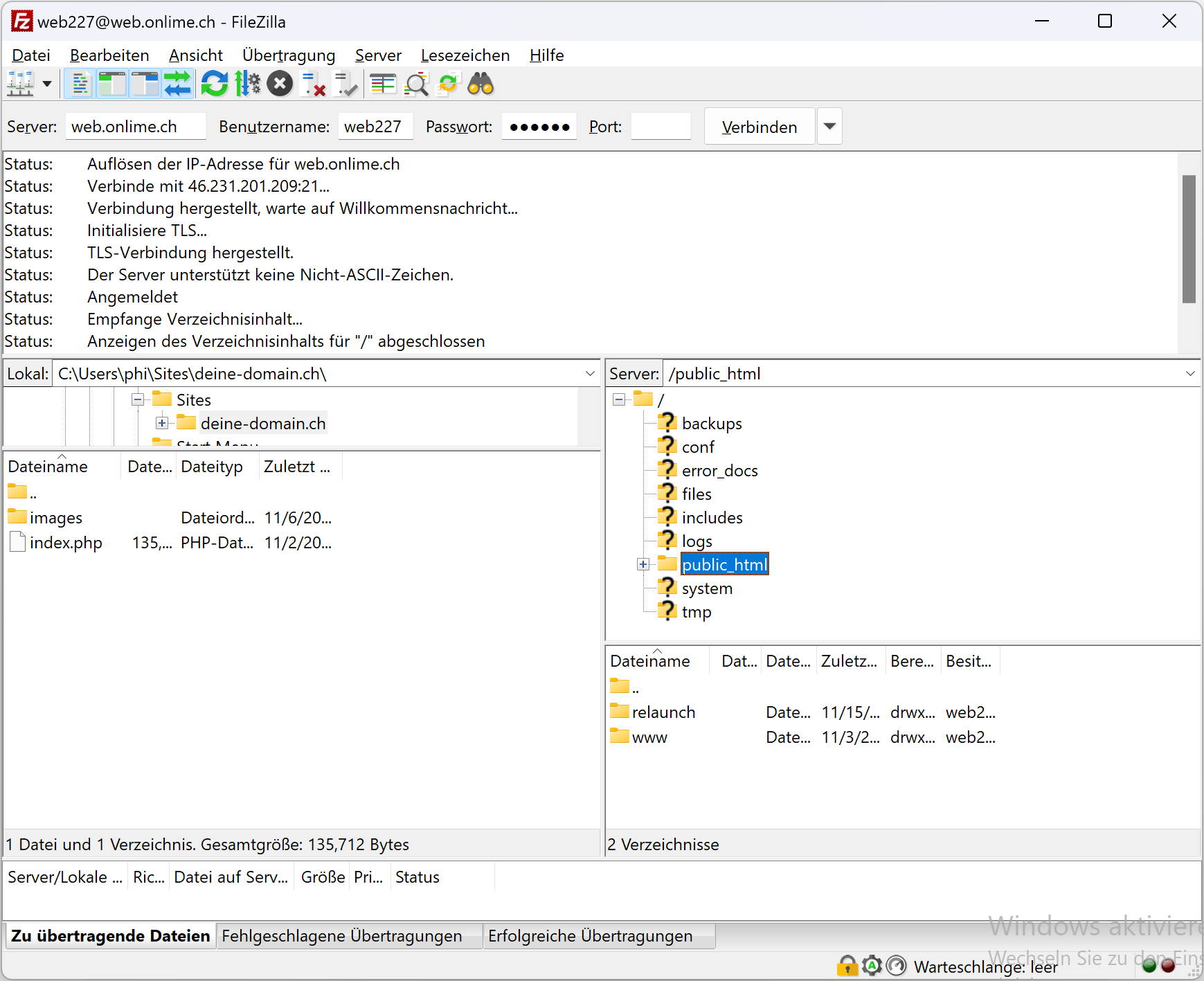Toggle the remote directory tree display
This screenshot has height=981, width=1204.
[x=145, y=84]
